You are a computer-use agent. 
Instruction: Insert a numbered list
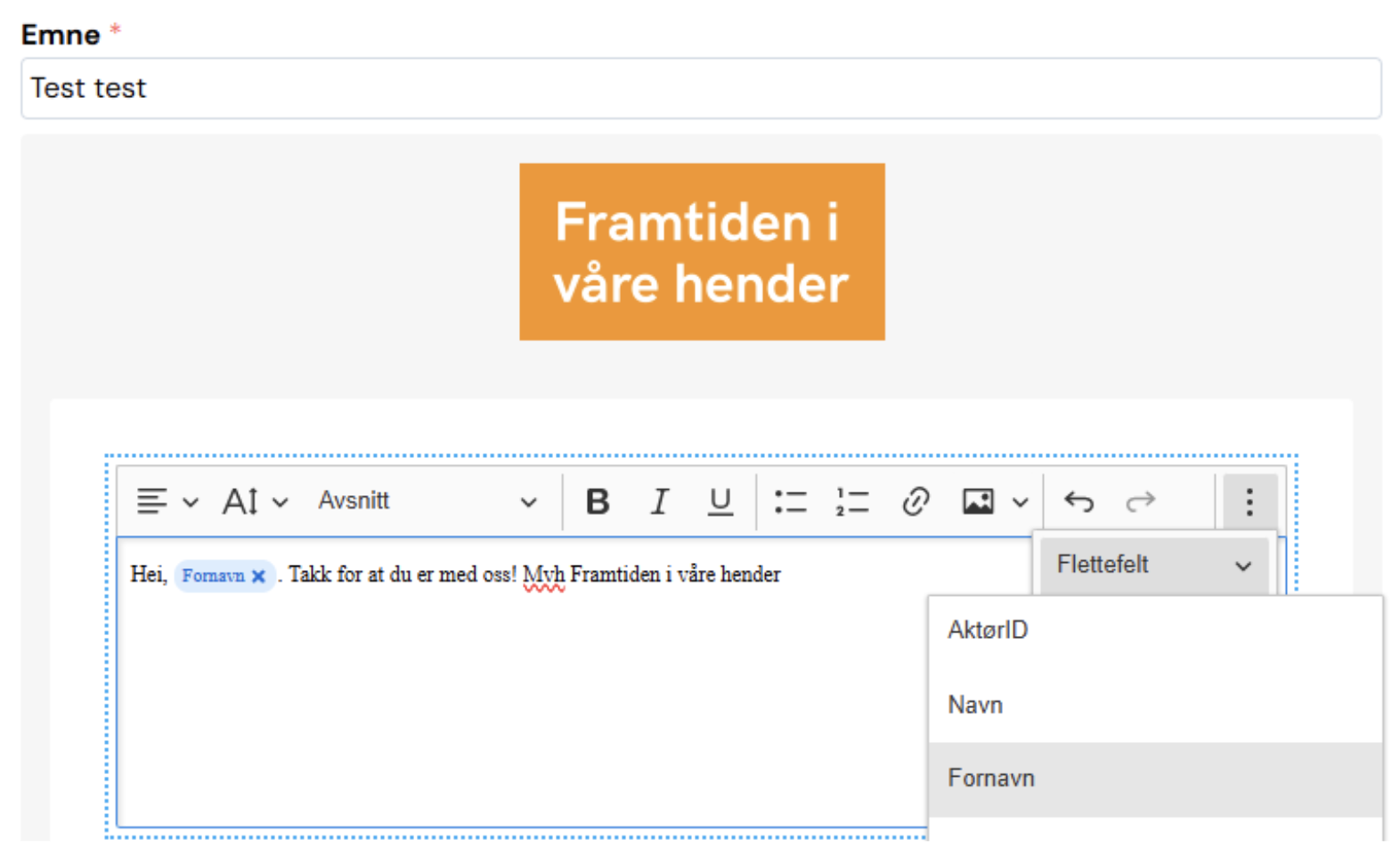(851, 501)
